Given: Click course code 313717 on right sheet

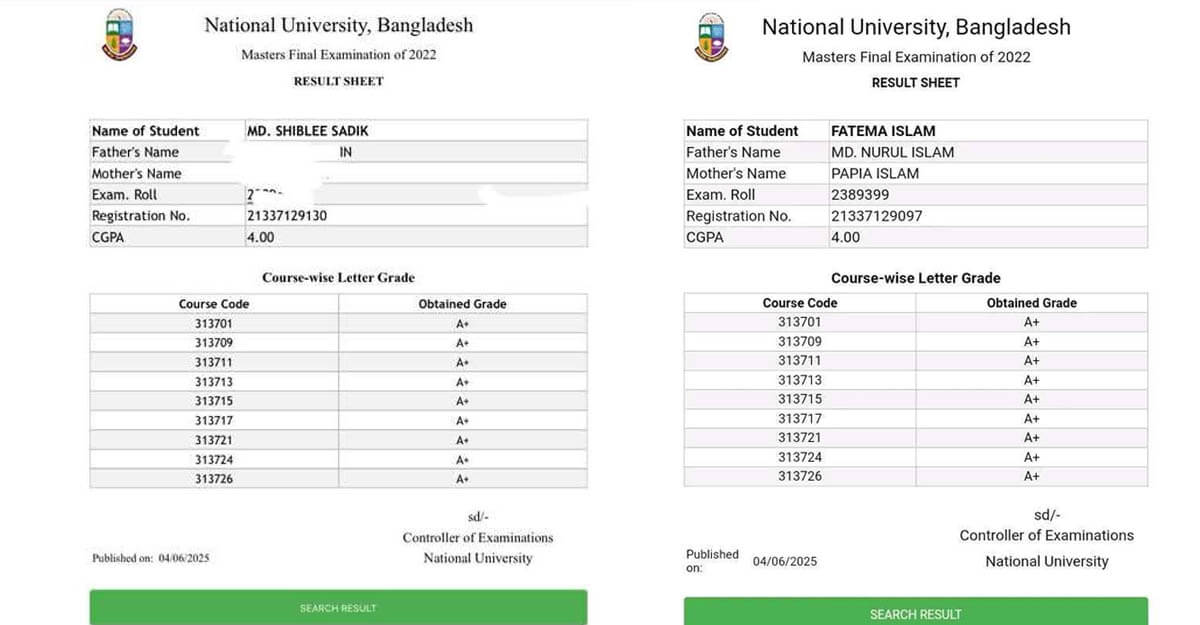Looking at the screenshot, I should pyautogui.click(x=800, y=419).
